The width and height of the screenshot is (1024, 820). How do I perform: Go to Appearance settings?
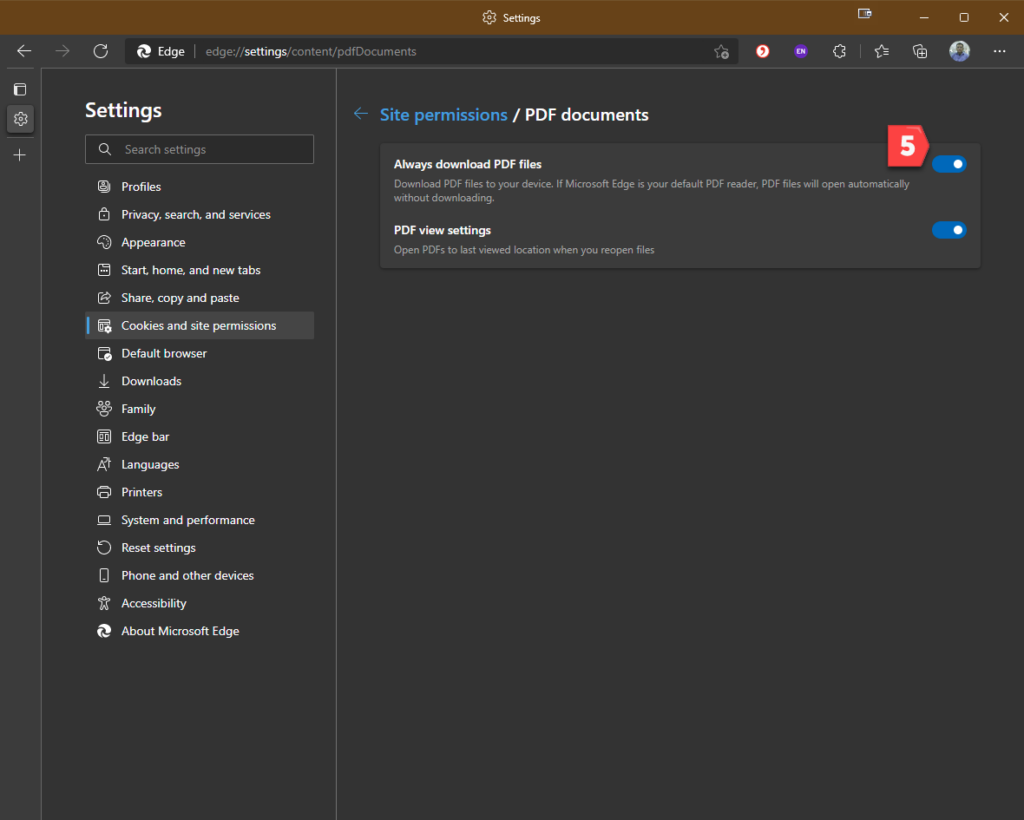pyautogui.click(x=153, y=242)
